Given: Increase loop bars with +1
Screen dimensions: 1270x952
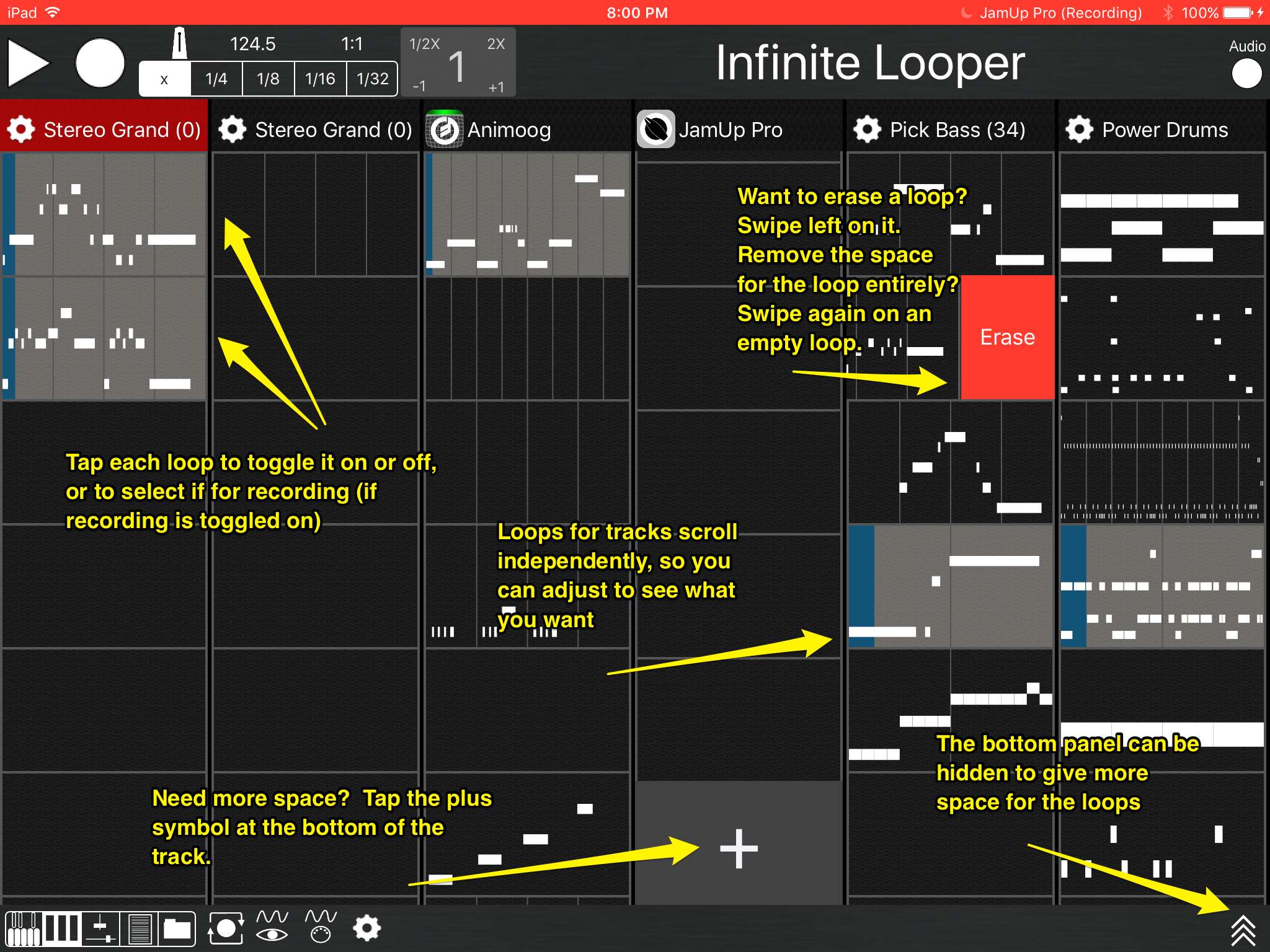Looking at the screenshot, I should pos(496,87).
